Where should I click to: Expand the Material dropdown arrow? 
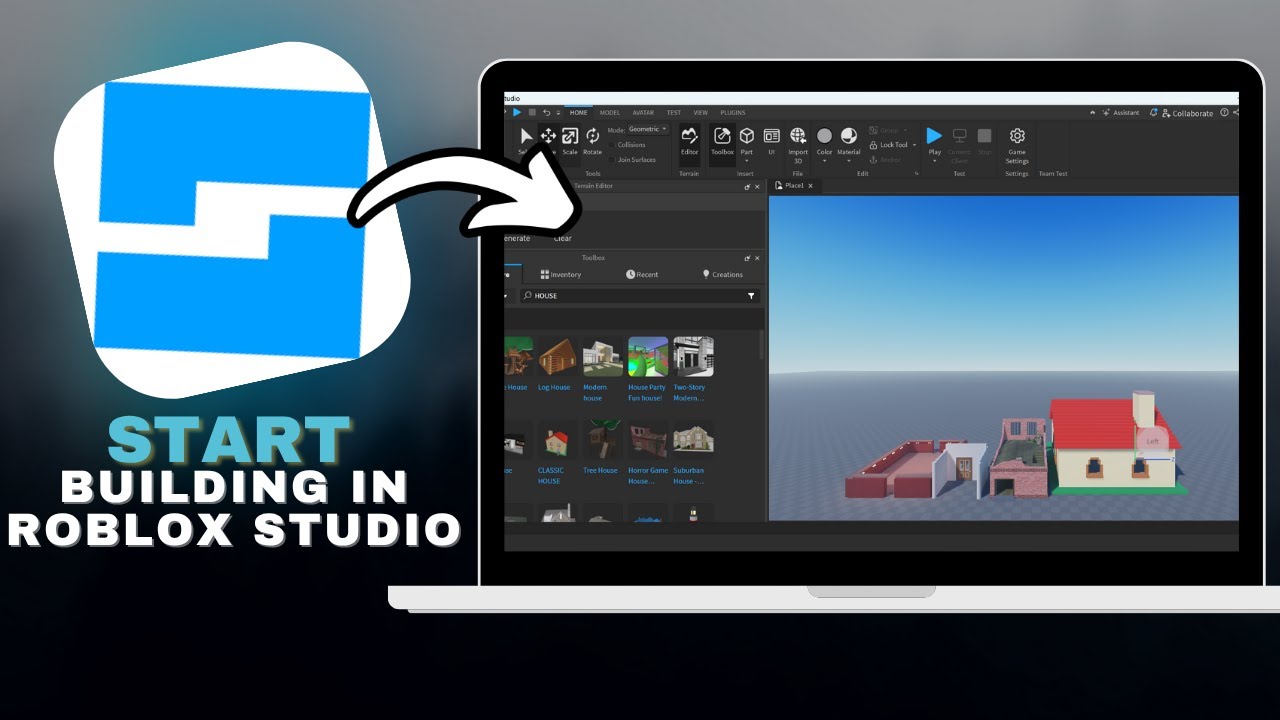848,161
